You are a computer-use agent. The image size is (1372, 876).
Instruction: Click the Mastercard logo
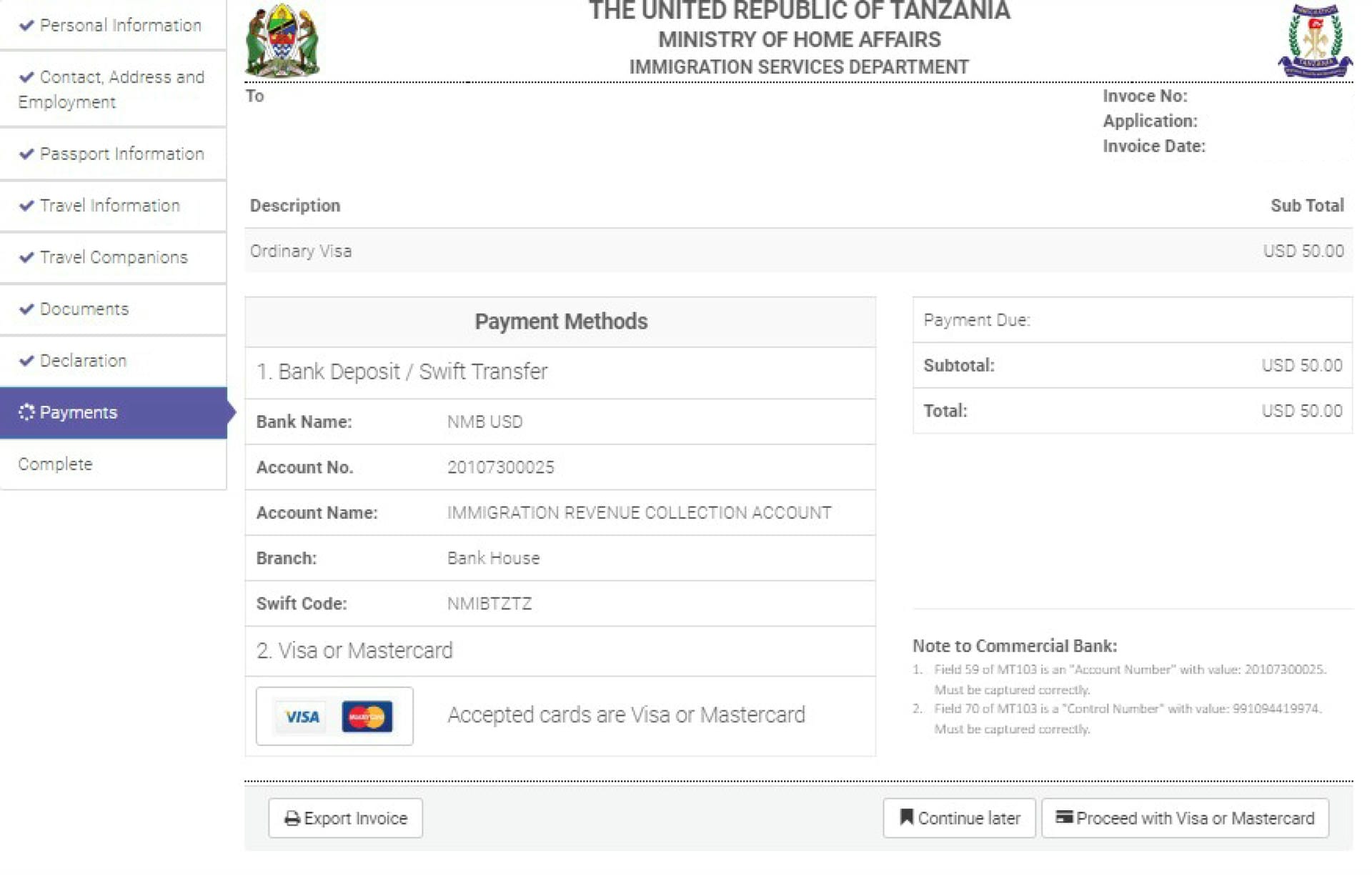point(367,717)
